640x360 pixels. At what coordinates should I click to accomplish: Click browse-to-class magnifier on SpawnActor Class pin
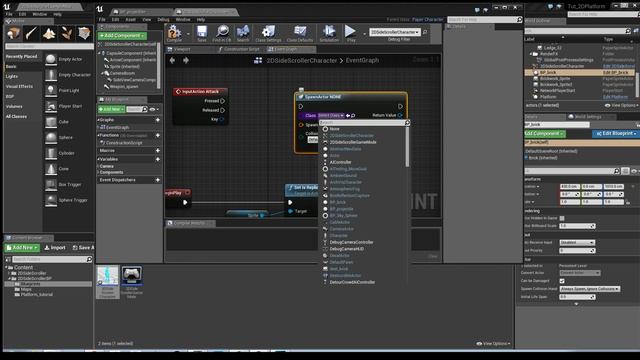[x=353, y=116]
